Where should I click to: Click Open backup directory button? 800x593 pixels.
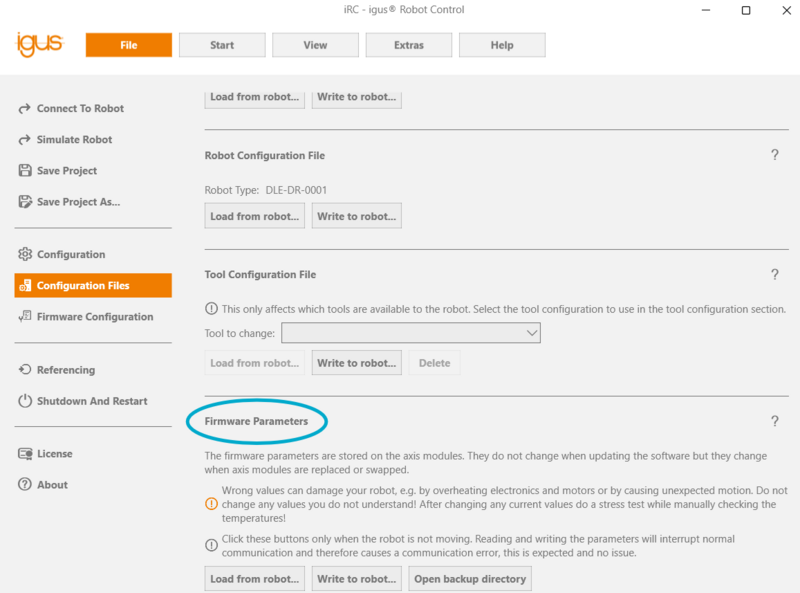click(x=470, y=579)
